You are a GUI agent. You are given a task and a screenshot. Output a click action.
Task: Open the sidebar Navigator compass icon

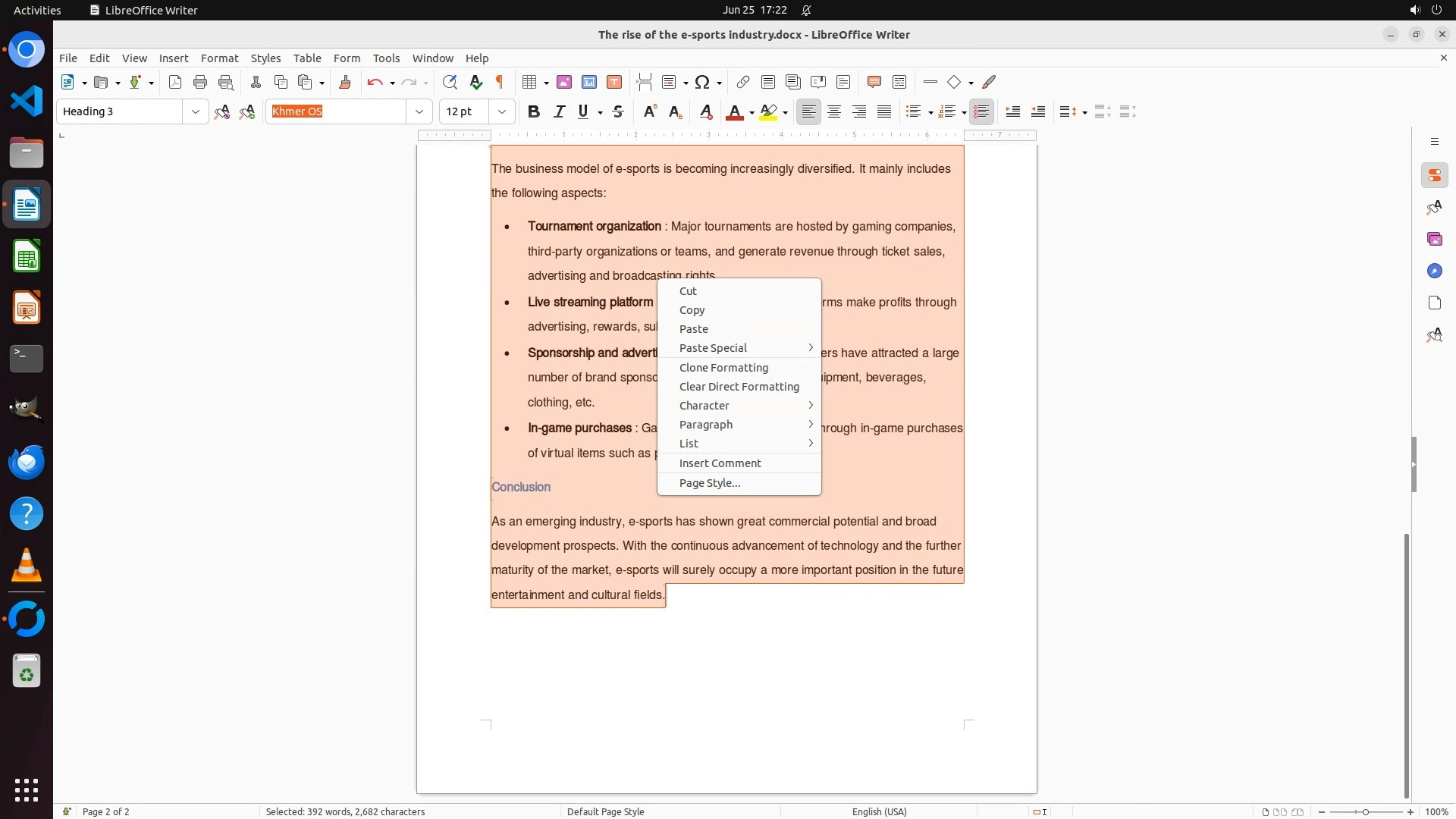click(1434, 271)
